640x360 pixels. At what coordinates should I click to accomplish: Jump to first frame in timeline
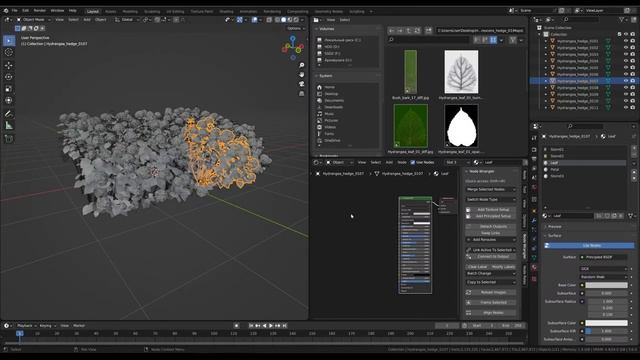pyautogui.click(x=251, y=326)
